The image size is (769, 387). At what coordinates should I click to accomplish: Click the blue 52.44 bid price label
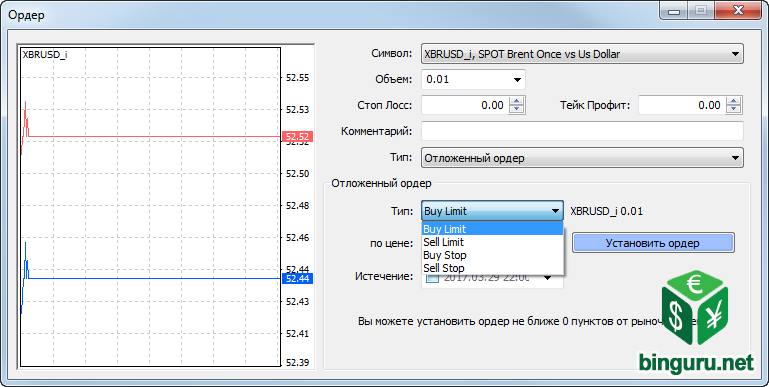(x=297, y=279)
